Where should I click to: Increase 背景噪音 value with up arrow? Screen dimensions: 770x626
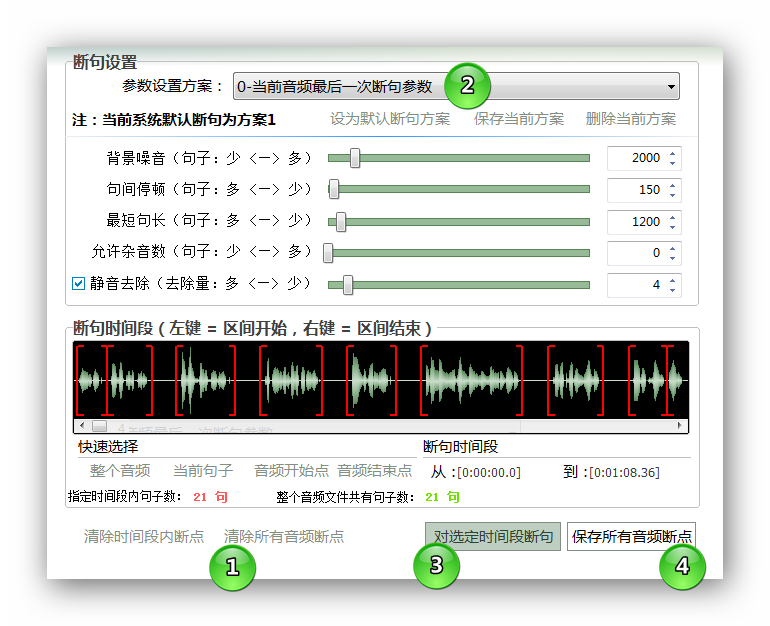click(x=672, y=153)
